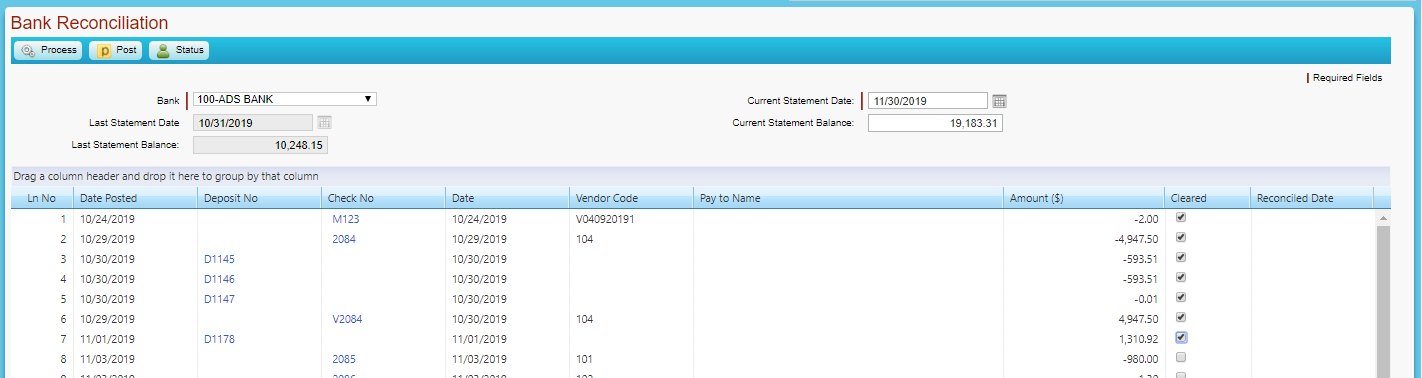
Task: Uncheck Cleared for check V2084 row
Action: 1181,317
